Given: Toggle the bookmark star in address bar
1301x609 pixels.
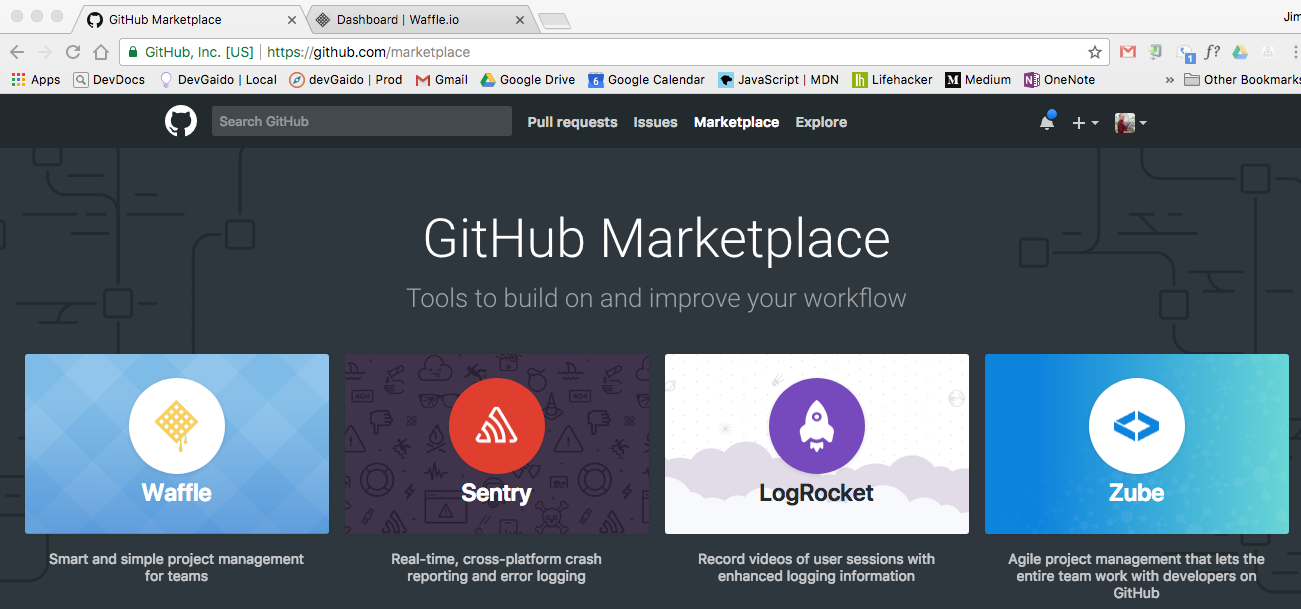Looking at the screenshot, I should click(x=1095, y=51).
